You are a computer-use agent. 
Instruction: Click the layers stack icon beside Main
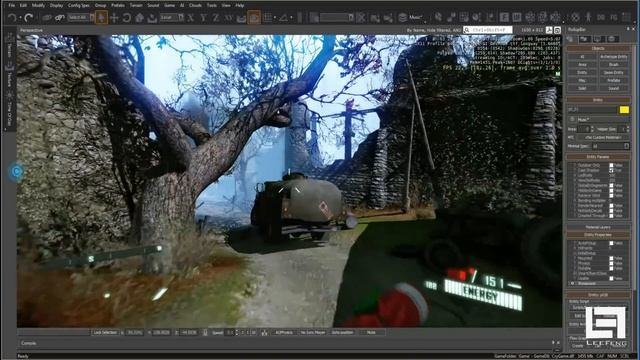402,18
